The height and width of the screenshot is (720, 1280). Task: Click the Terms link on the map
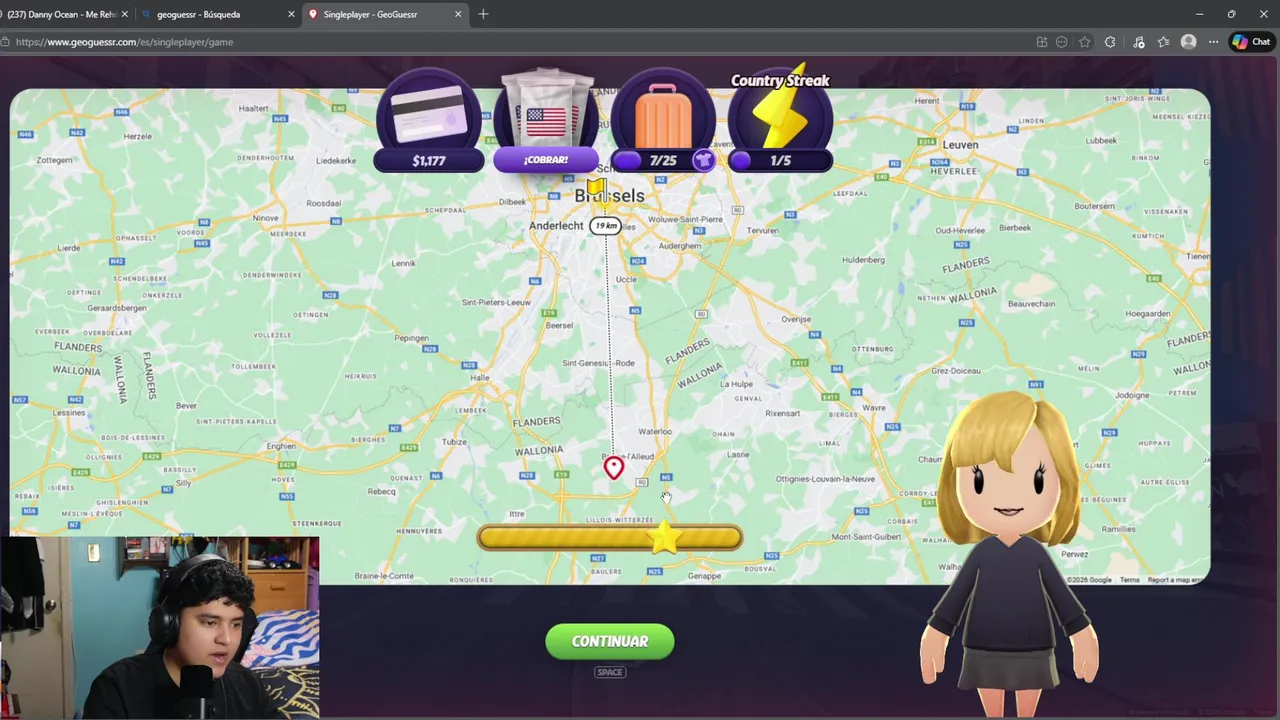(1129, 580)
